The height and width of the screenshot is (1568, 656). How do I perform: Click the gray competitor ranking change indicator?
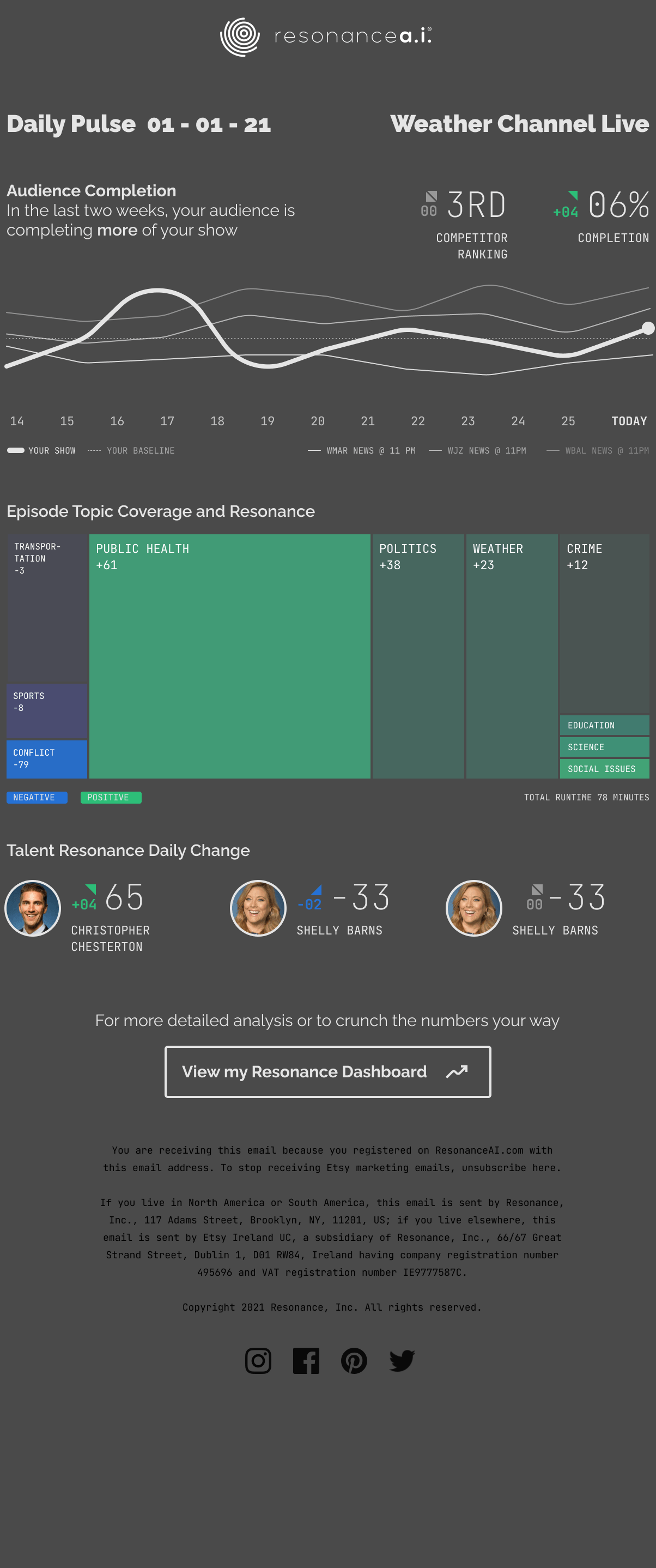point(432,195)
